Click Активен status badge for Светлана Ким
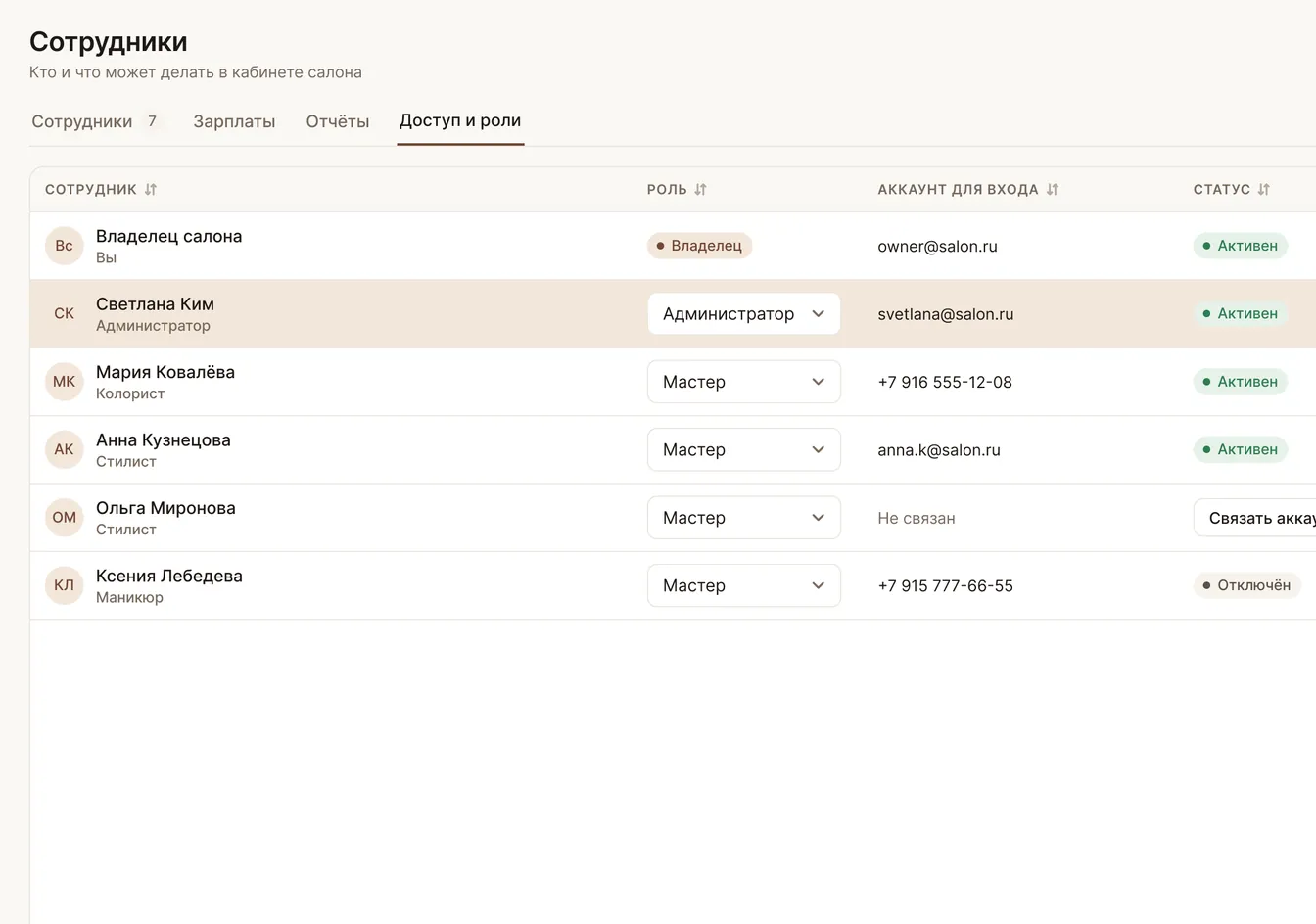The height and width of the screenshot is (924, 1316). [x=1240, y=313]
